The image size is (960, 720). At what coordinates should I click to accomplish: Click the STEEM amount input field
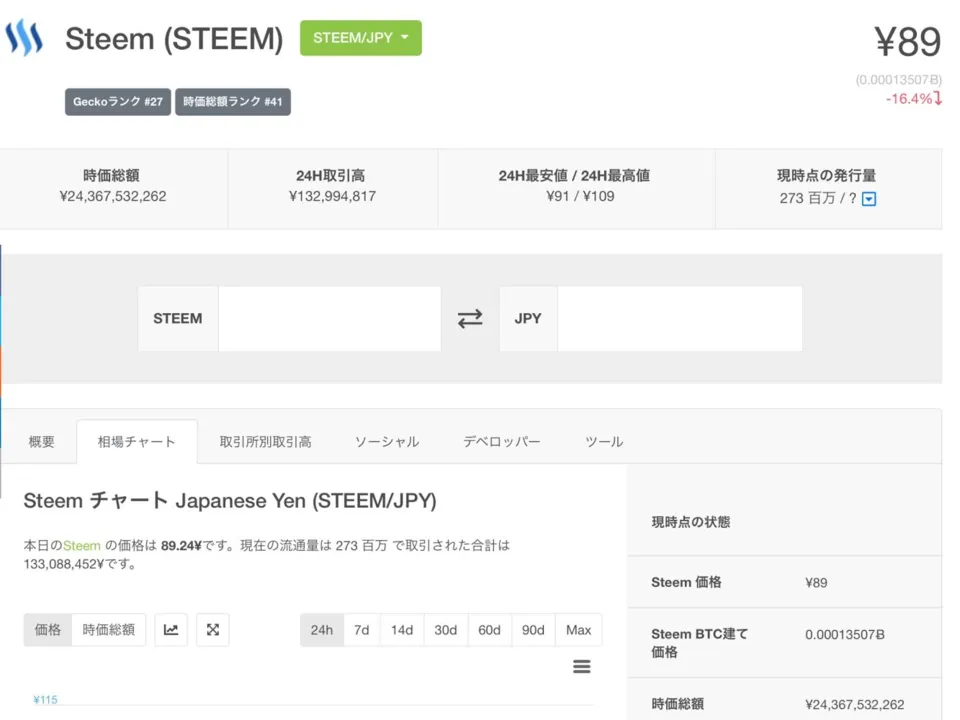tap(329, 318)
